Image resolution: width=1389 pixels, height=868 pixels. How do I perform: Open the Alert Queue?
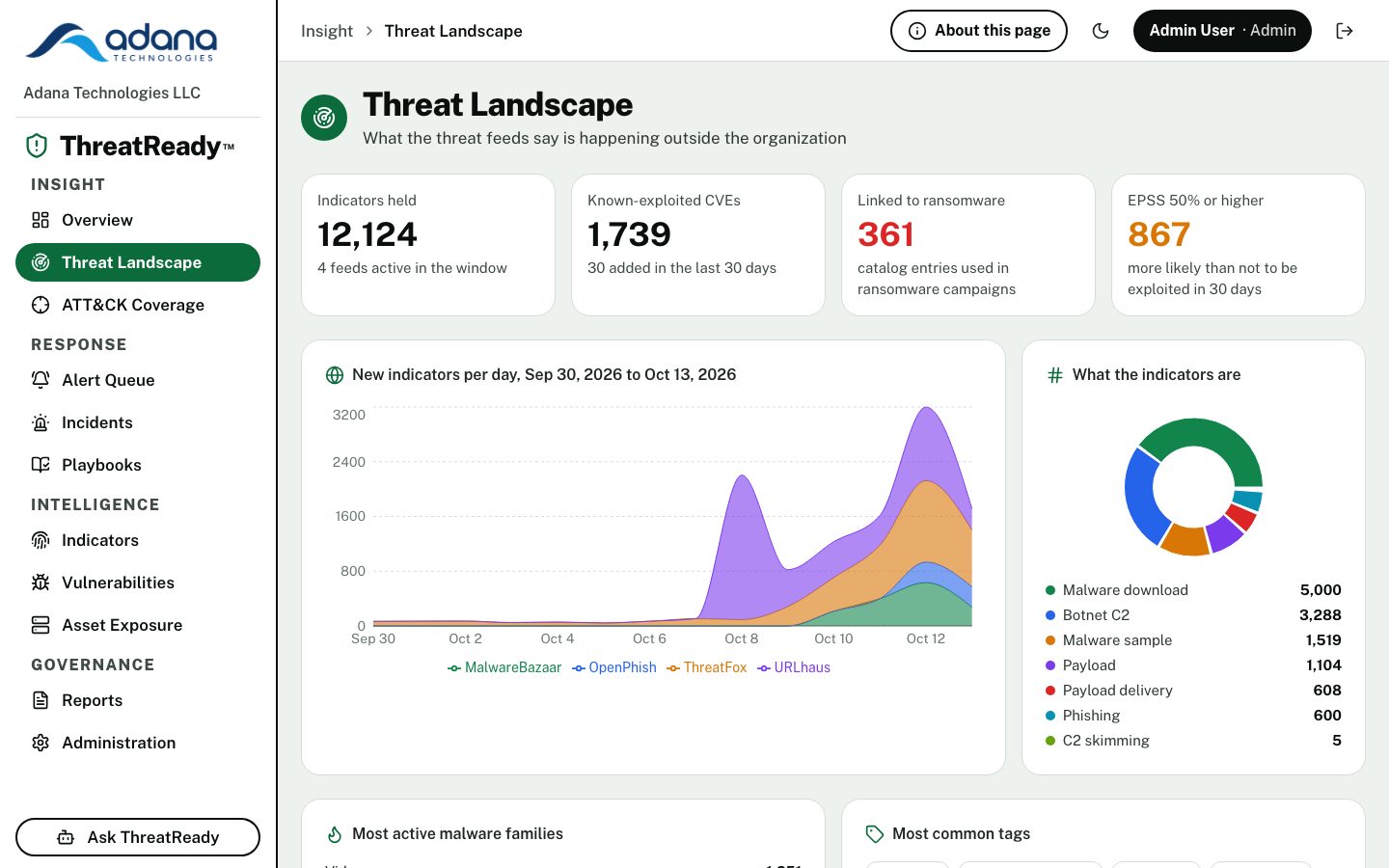[138, 380]
